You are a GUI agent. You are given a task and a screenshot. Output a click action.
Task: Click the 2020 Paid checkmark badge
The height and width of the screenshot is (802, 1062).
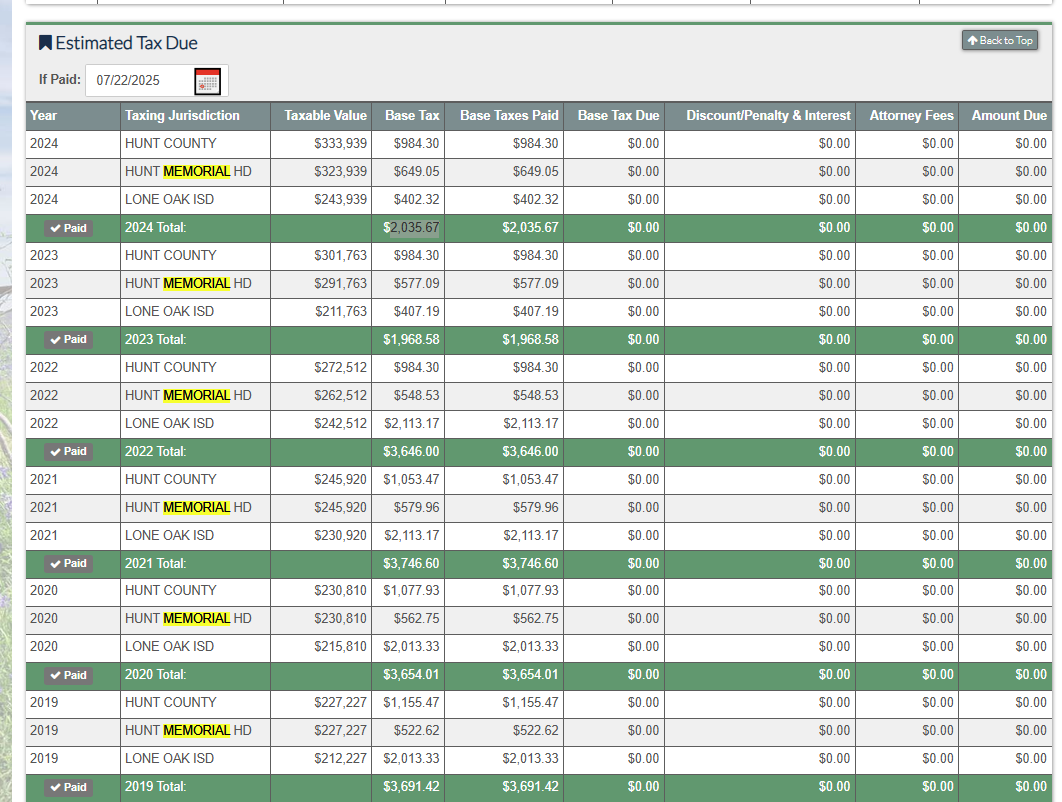click(68, 676)
